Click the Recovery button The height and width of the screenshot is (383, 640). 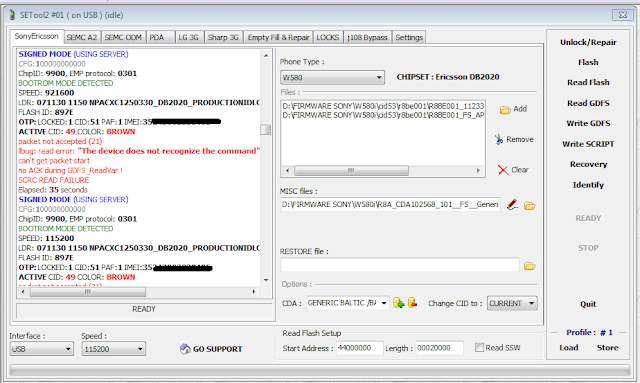588,164
